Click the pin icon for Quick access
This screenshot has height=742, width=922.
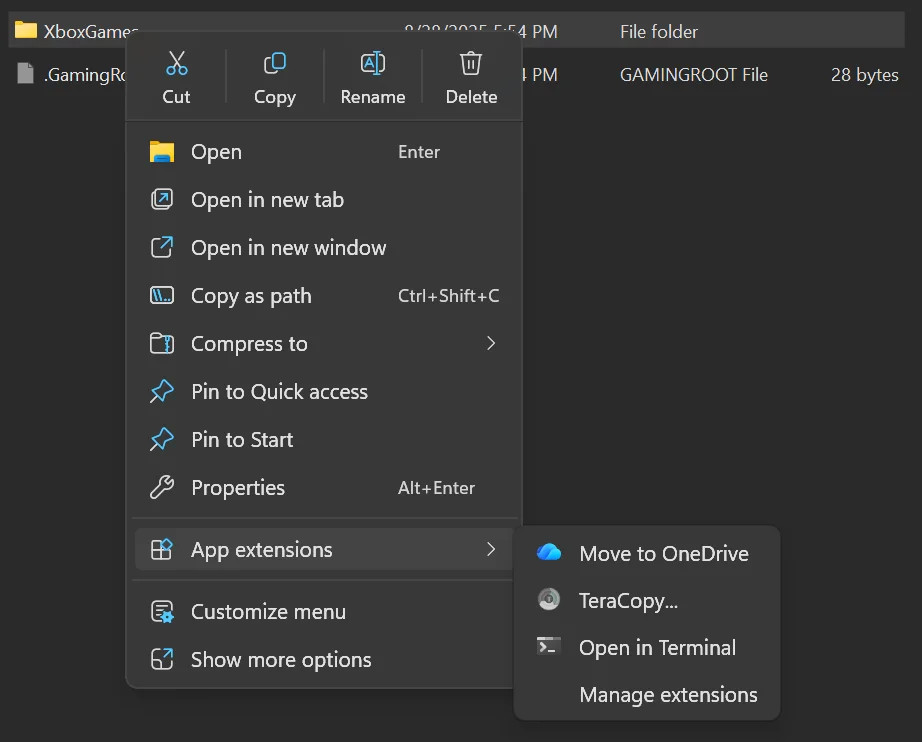162,392
